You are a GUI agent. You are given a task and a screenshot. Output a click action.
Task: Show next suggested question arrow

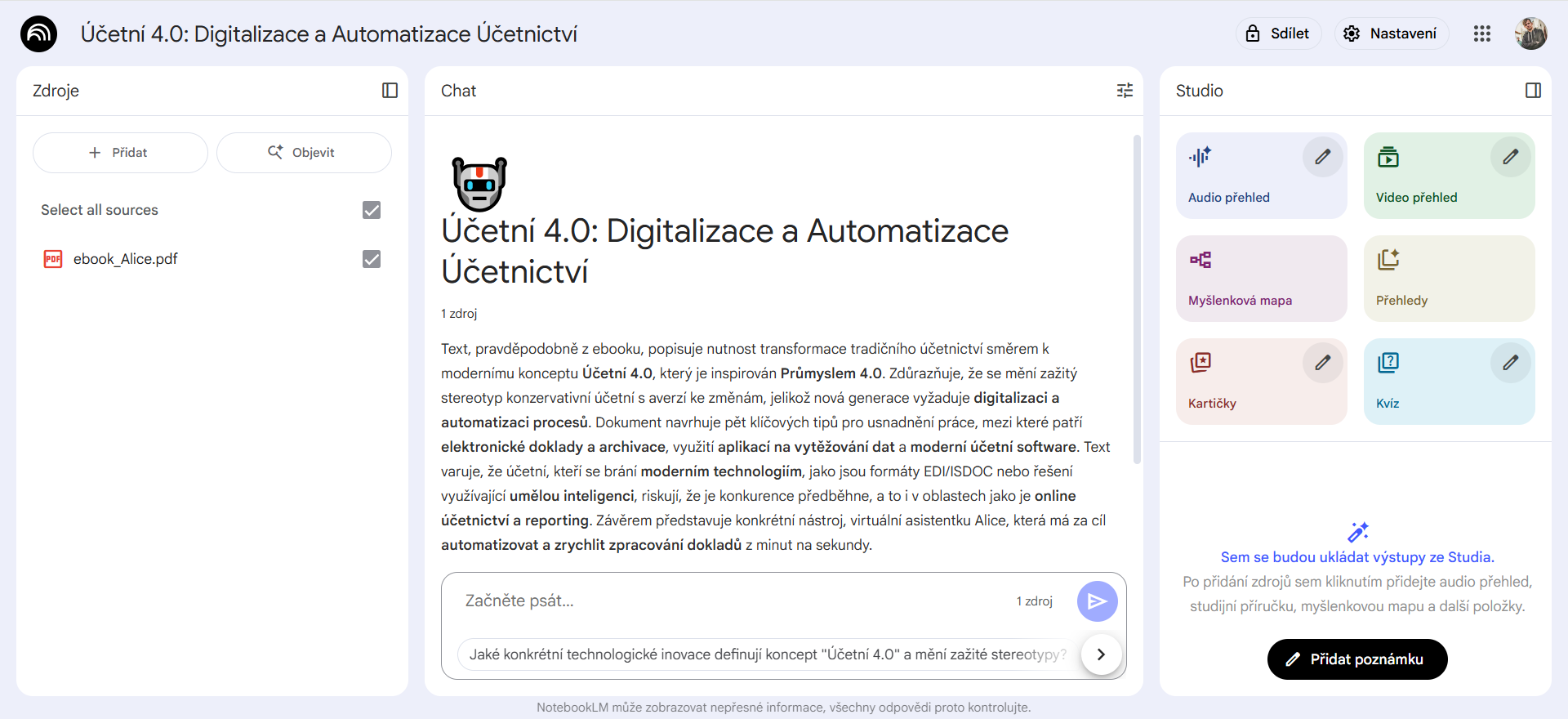tap(1101, 654)
